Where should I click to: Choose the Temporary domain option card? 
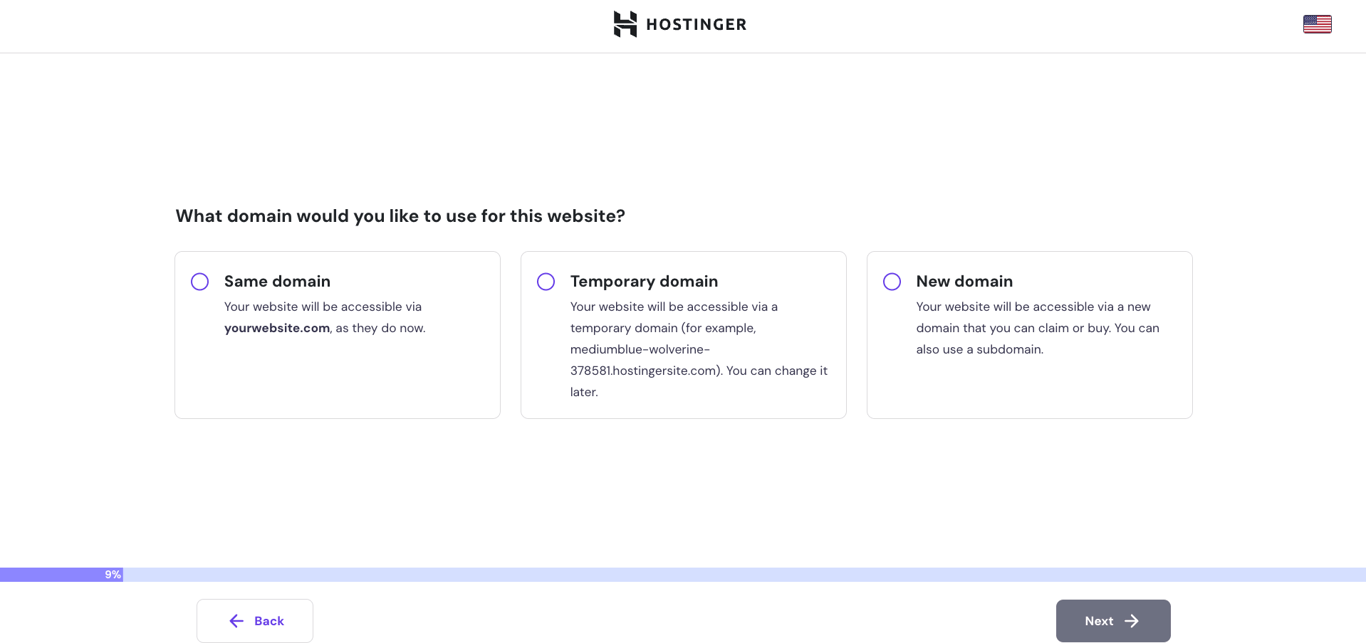[683, 334]
